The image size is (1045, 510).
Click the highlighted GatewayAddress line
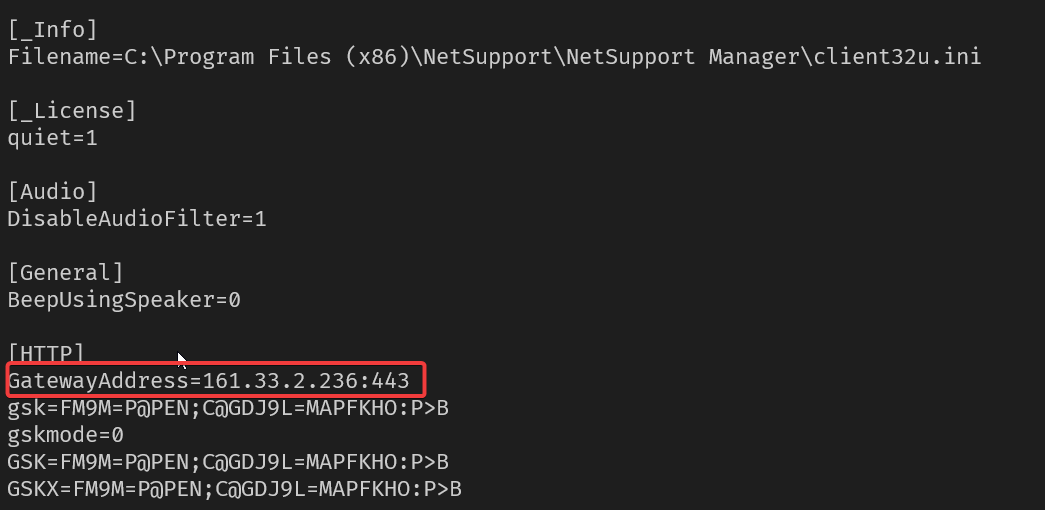coord(215,380)
